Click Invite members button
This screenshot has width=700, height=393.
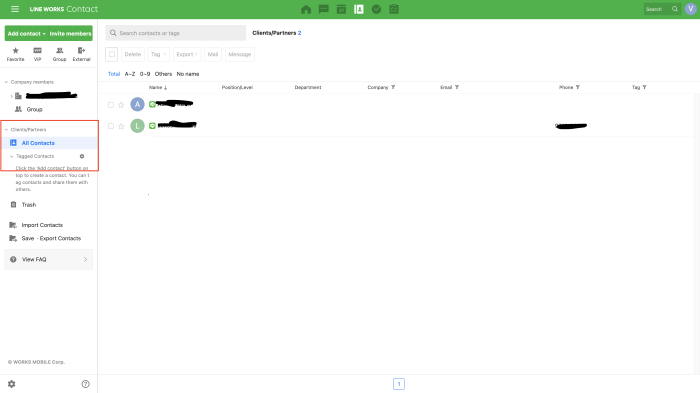pos(71,33)
